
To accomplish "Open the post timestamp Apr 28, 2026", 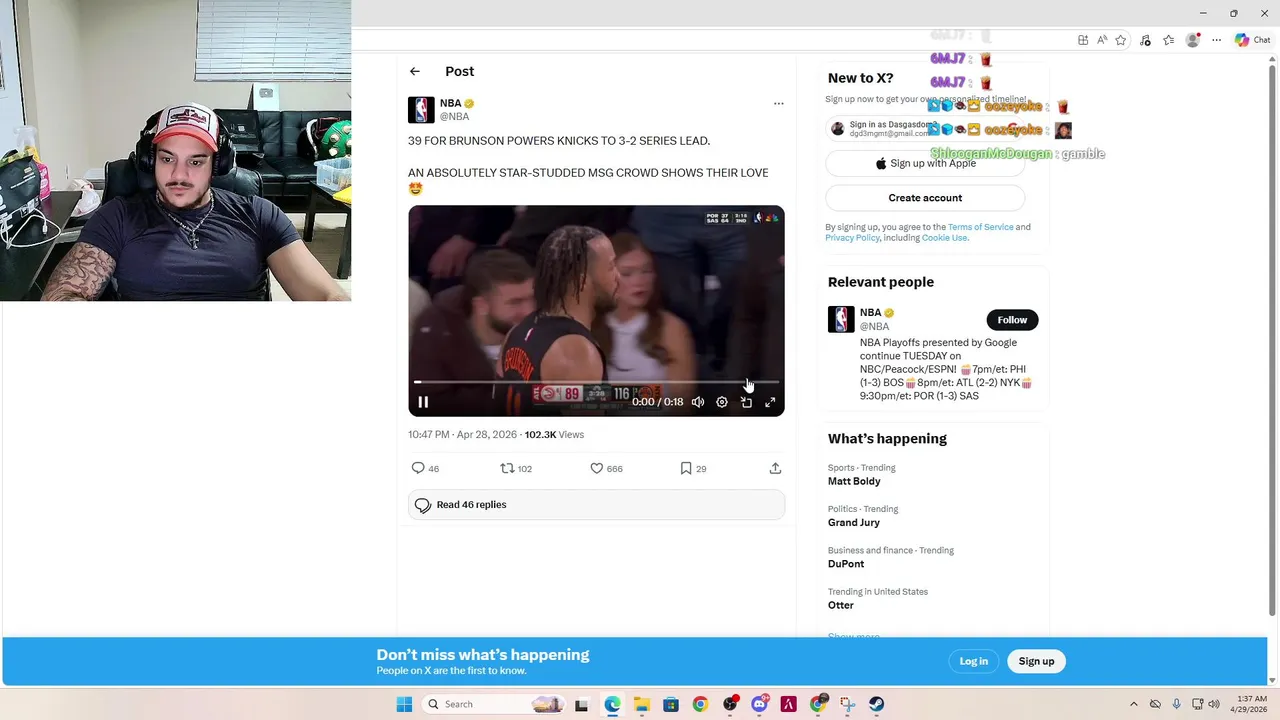I will (x=462, y=435).
